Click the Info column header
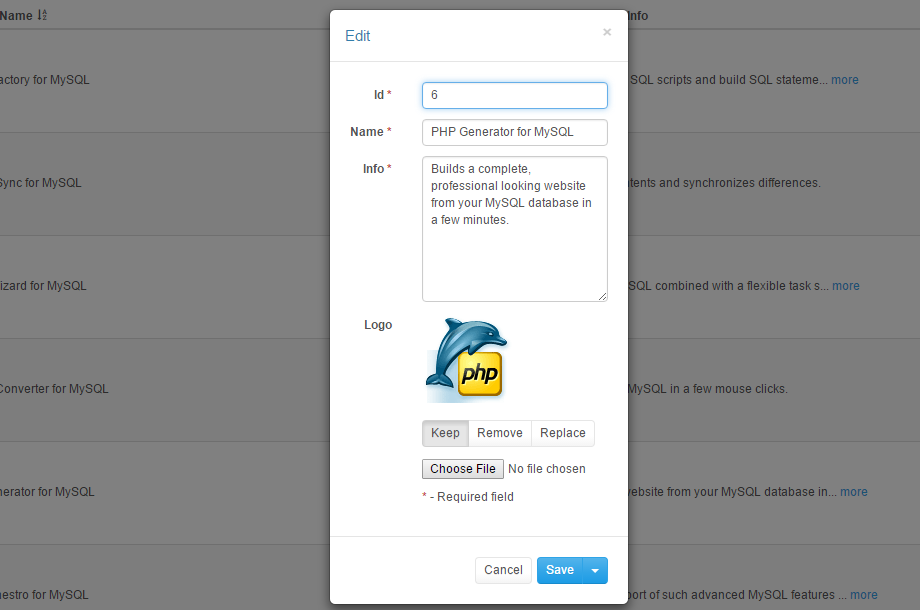Screen dimensions: 920x610 pos(638,16)
